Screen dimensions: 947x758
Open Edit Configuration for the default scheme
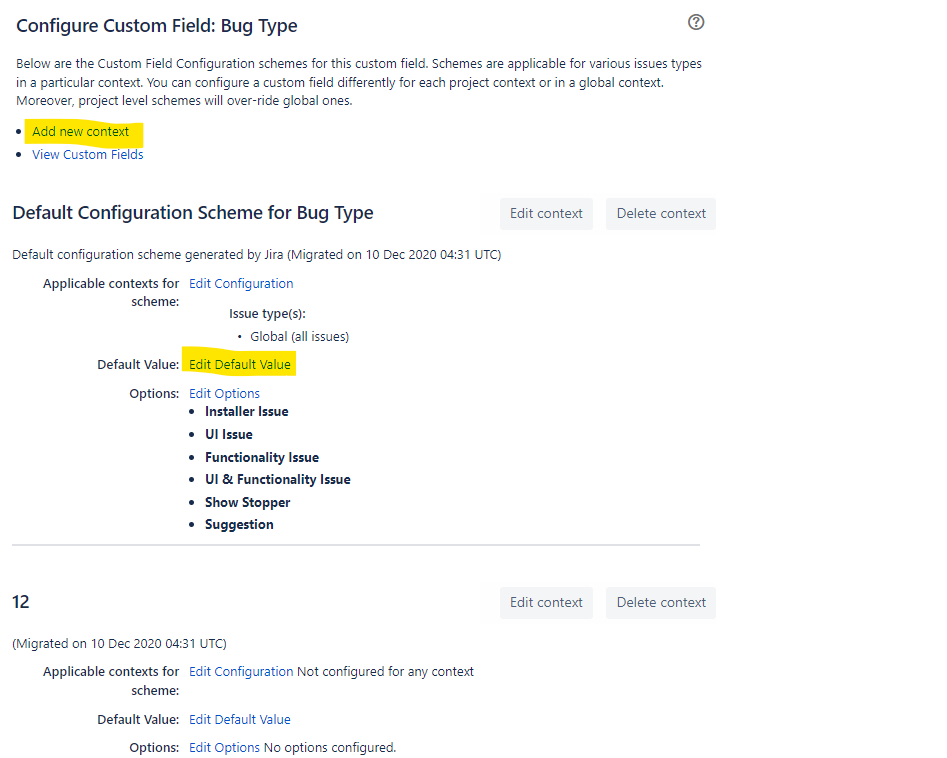pos(240,283)
